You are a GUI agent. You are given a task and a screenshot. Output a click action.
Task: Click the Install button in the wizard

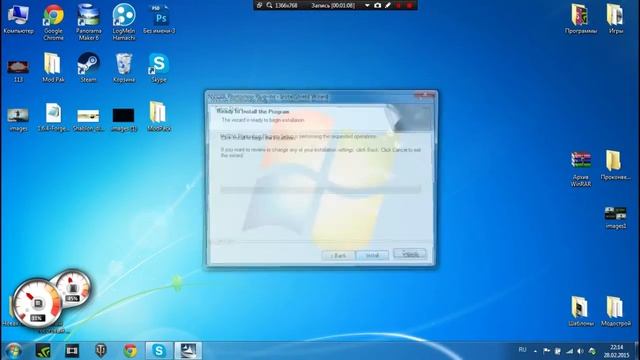tap(372, 255)
